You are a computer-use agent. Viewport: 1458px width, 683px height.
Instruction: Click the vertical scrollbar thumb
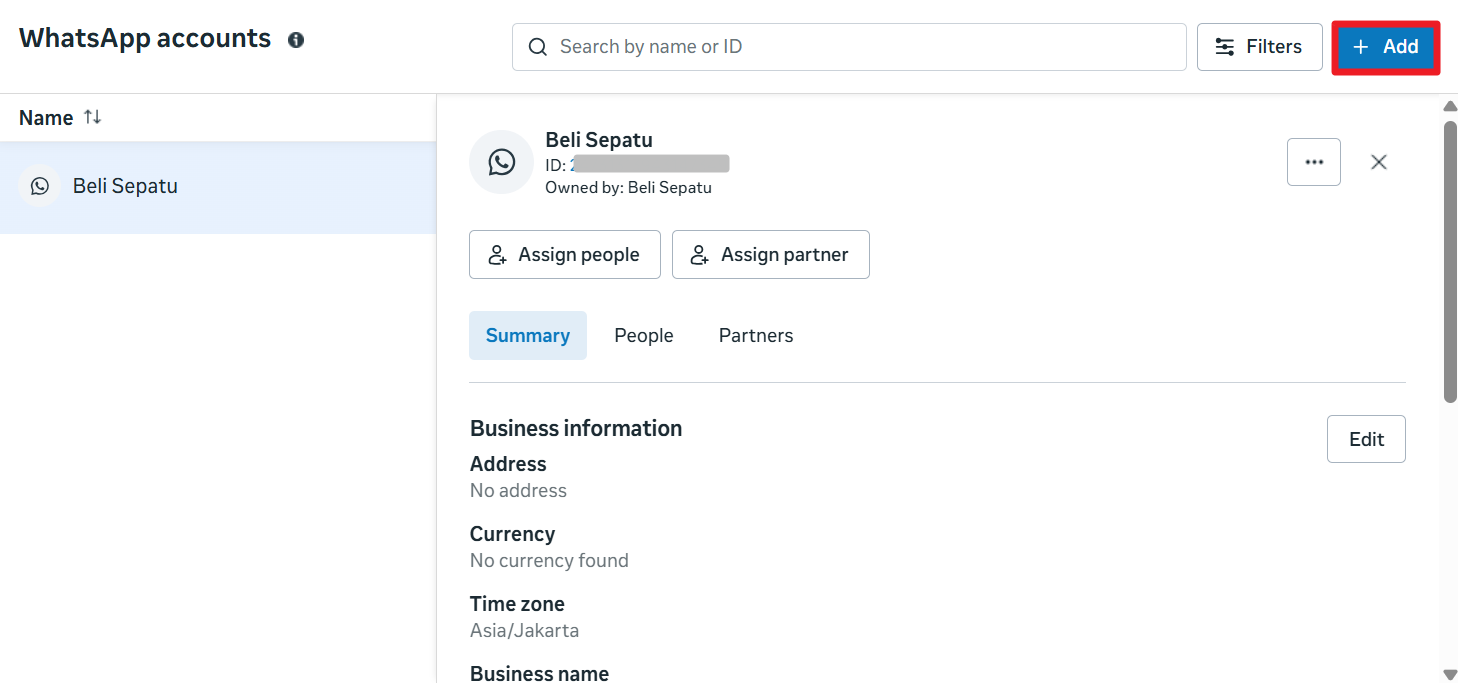[1450, 260]
